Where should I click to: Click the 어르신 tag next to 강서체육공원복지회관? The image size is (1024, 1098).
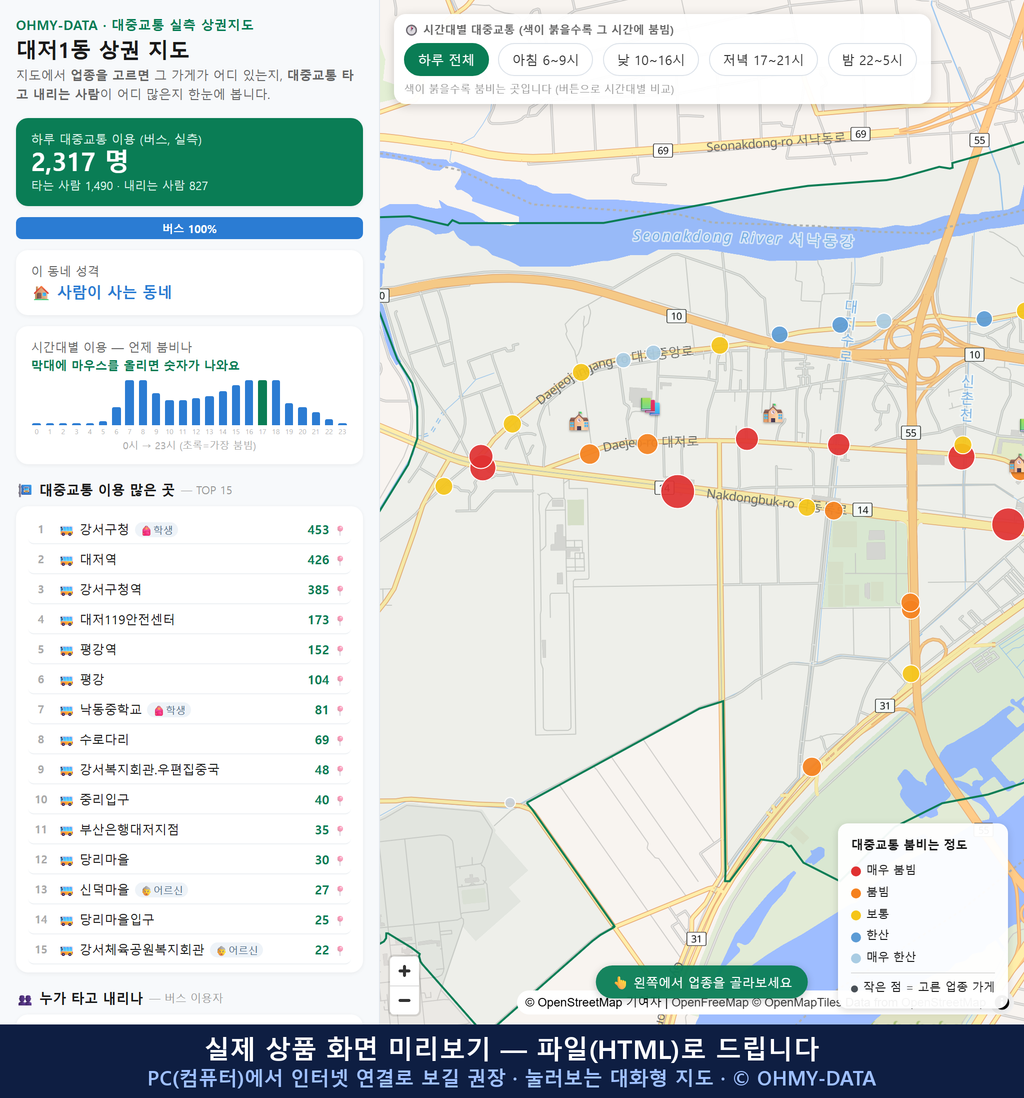click(x=237, y=950)
